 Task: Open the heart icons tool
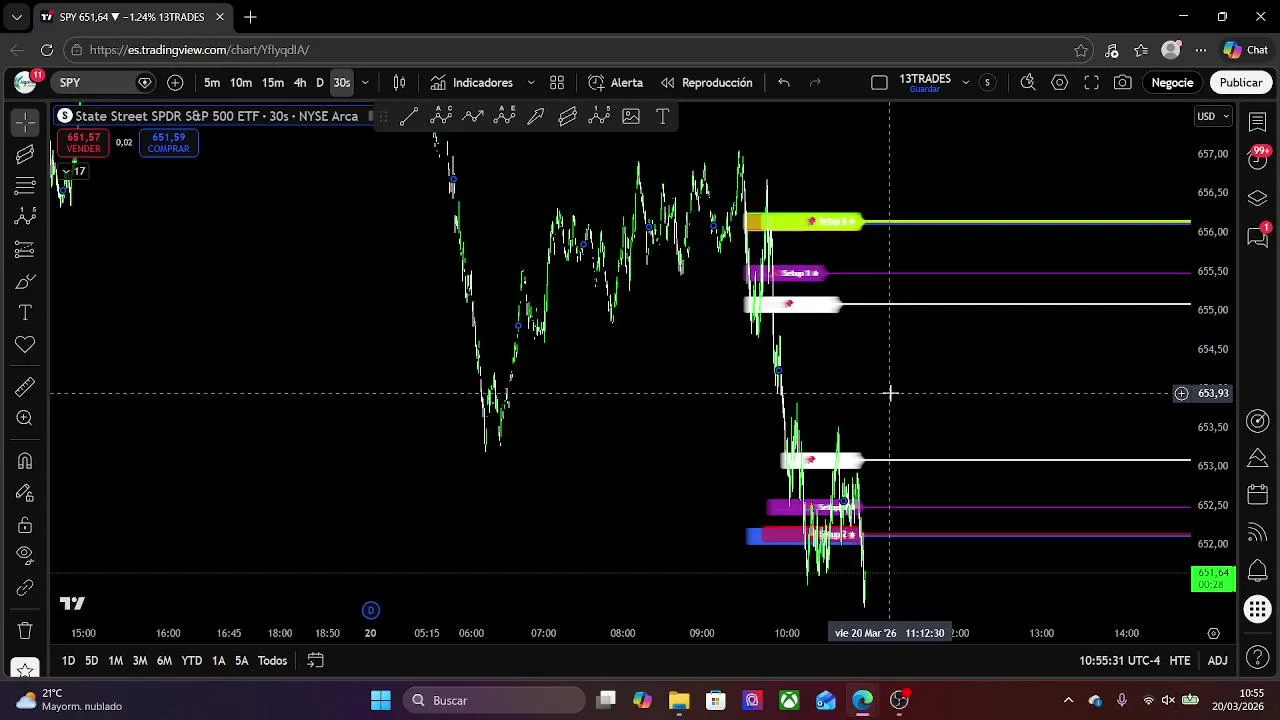point(25,345)
